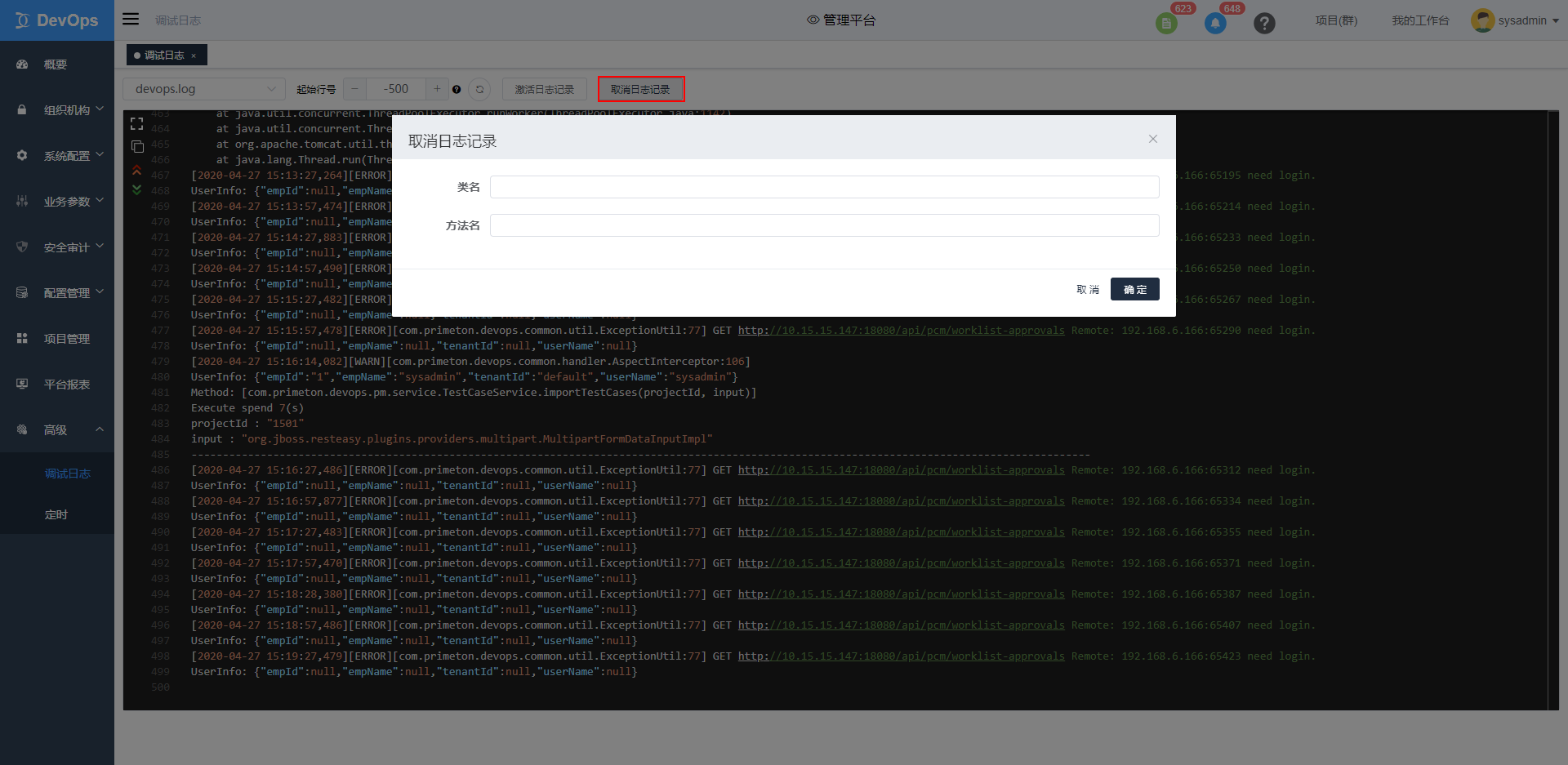Click the log viewer vertical scrollbar
1568x765 pixels.
1553,410
